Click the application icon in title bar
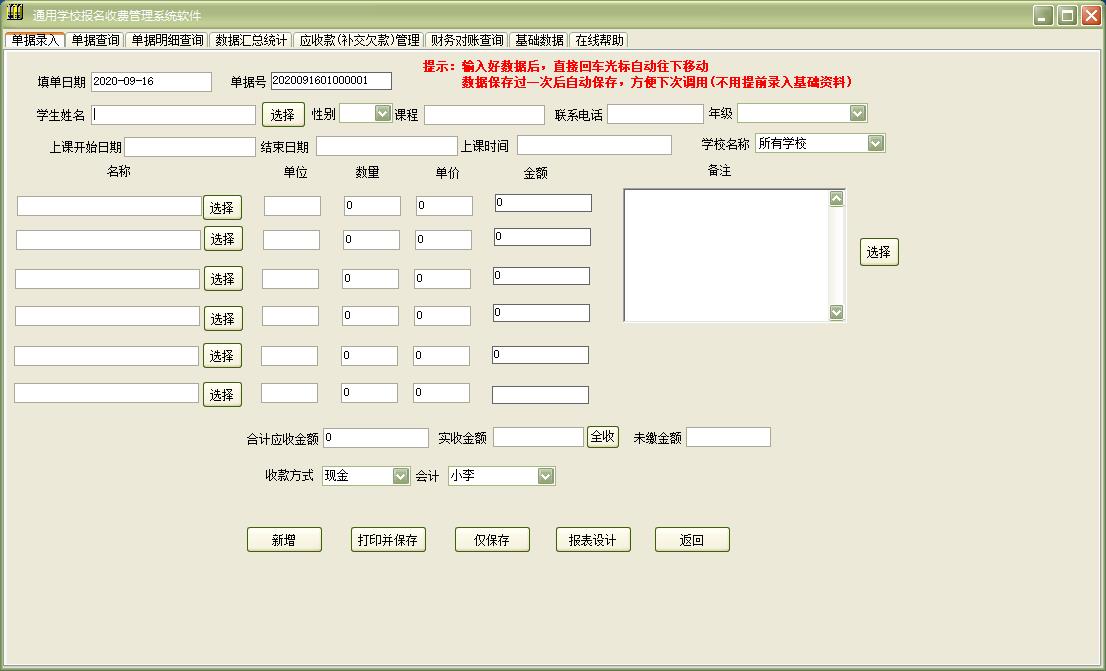The height and width of the screenshot is (671, 1106). [15, 15]
